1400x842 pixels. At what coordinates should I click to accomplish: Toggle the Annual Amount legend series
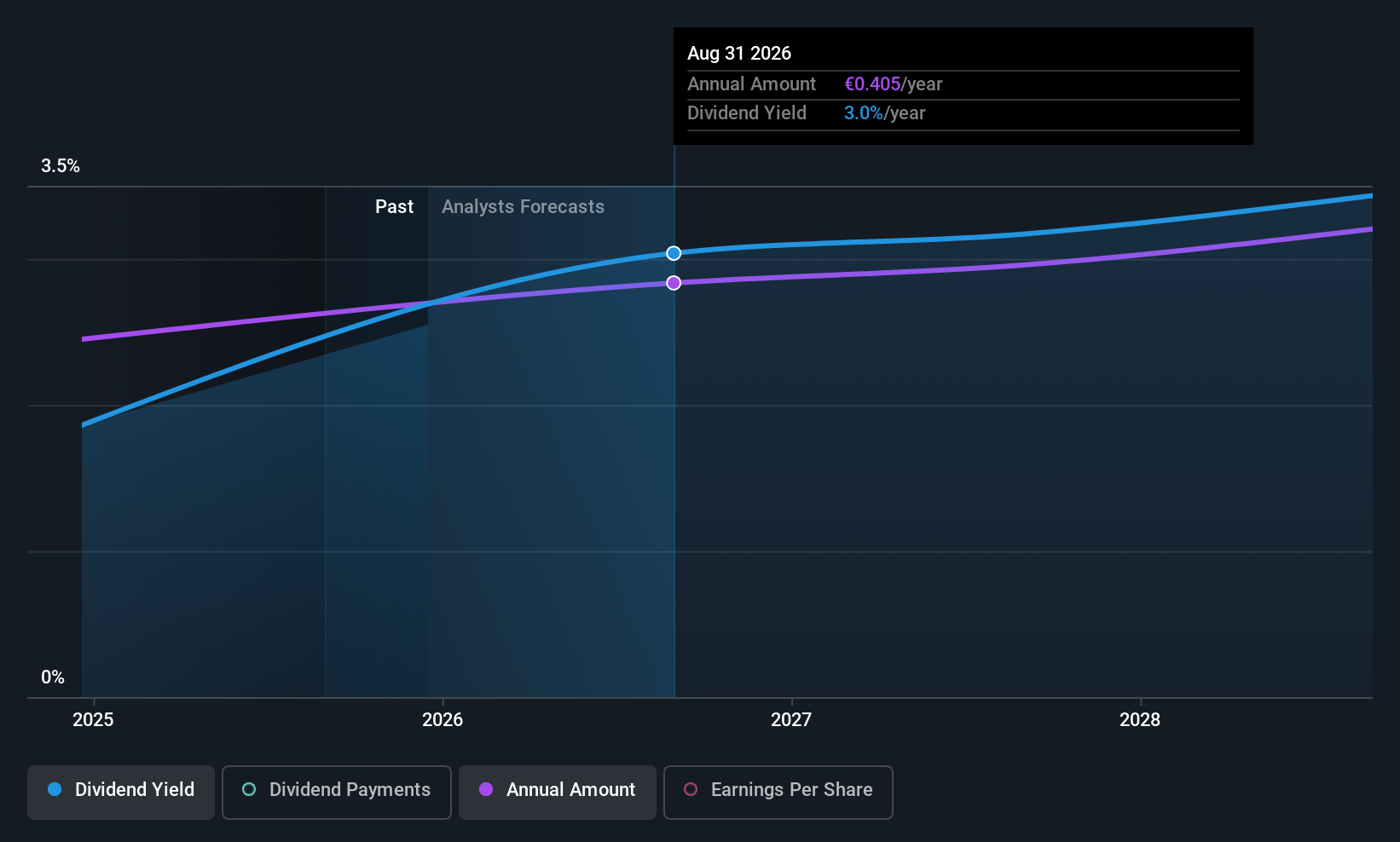[x=558, y=792]
